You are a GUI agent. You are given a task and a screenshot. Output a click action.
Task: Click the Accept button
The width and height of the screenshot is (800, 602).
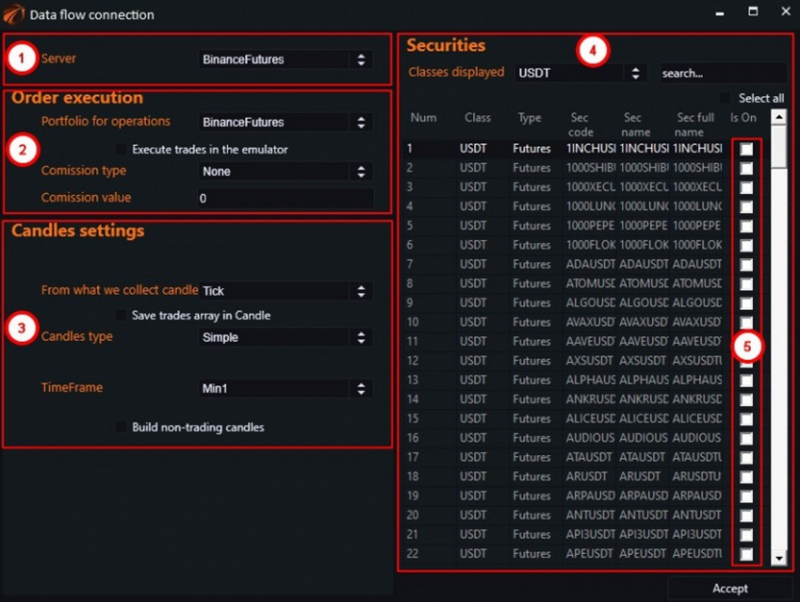730,588
